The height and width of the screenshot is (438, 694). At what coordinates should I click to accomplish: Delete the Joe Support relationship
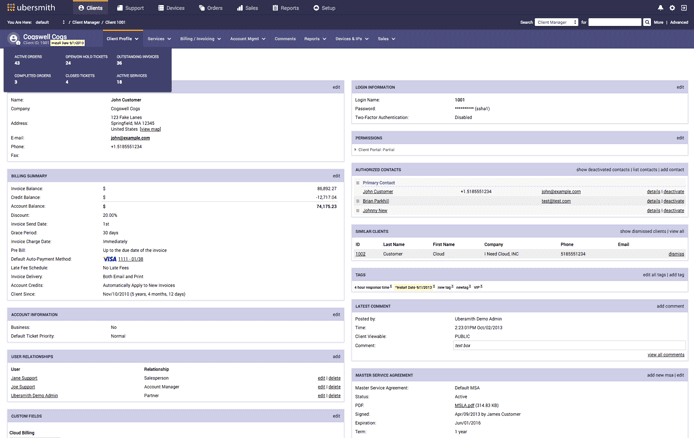pos(335,387)
